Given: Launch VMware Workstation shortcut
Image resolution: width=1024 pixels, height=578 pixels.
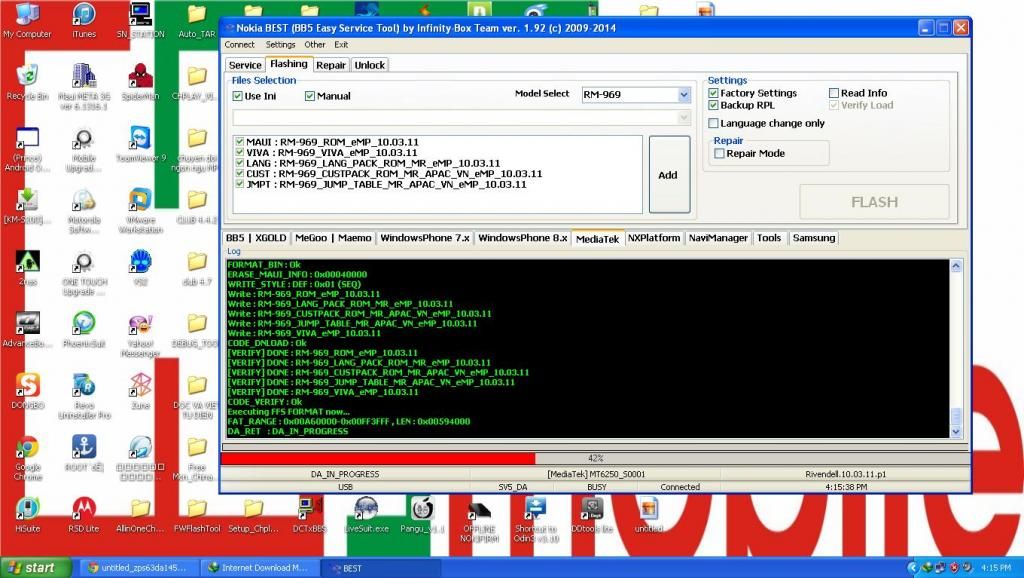Looking at the screenshot, I should [x=140, y=210].
